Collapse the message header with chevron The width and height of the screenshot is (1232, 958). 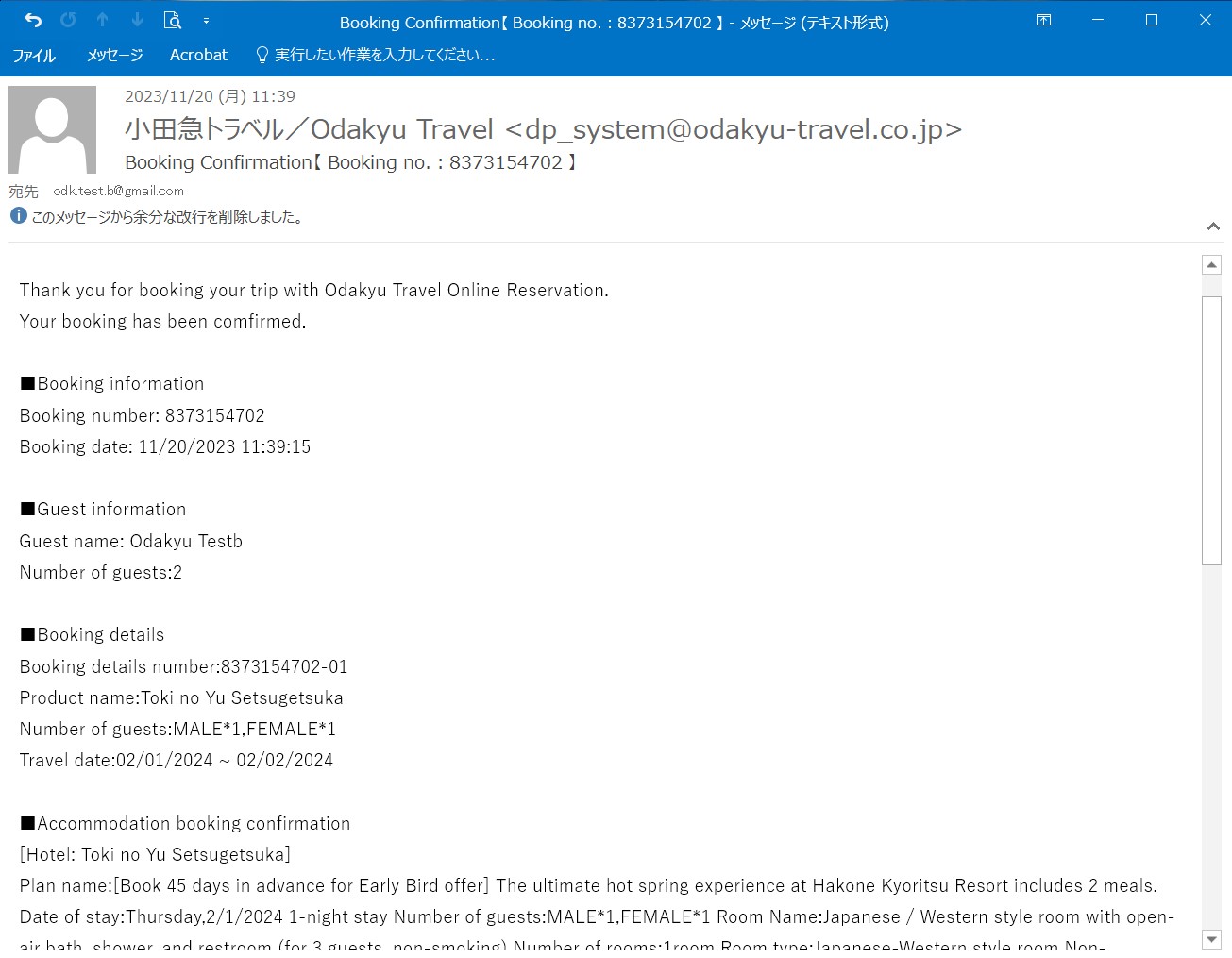(1213, 227)
